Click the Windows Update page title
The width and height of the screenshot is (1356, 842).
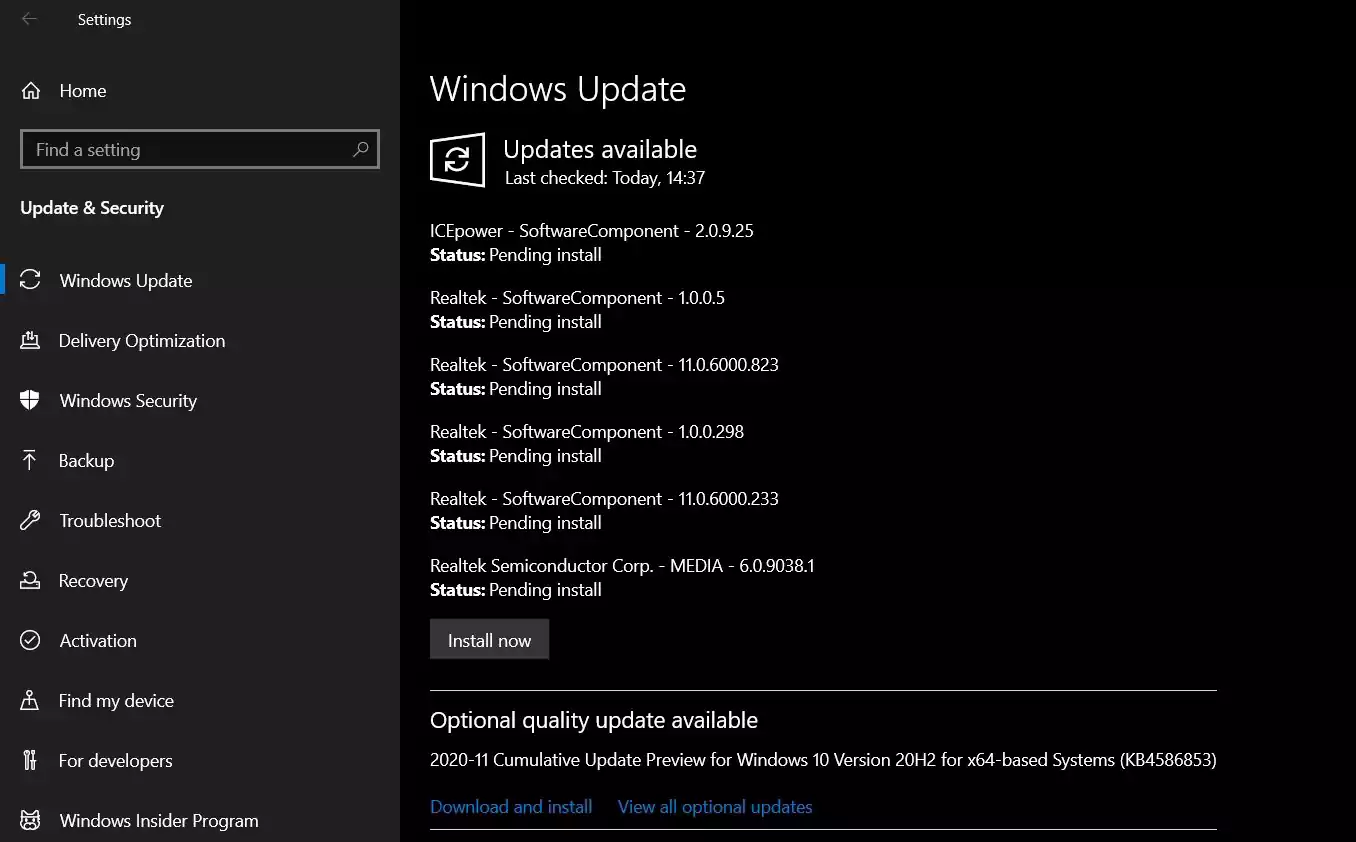(558, 89)
